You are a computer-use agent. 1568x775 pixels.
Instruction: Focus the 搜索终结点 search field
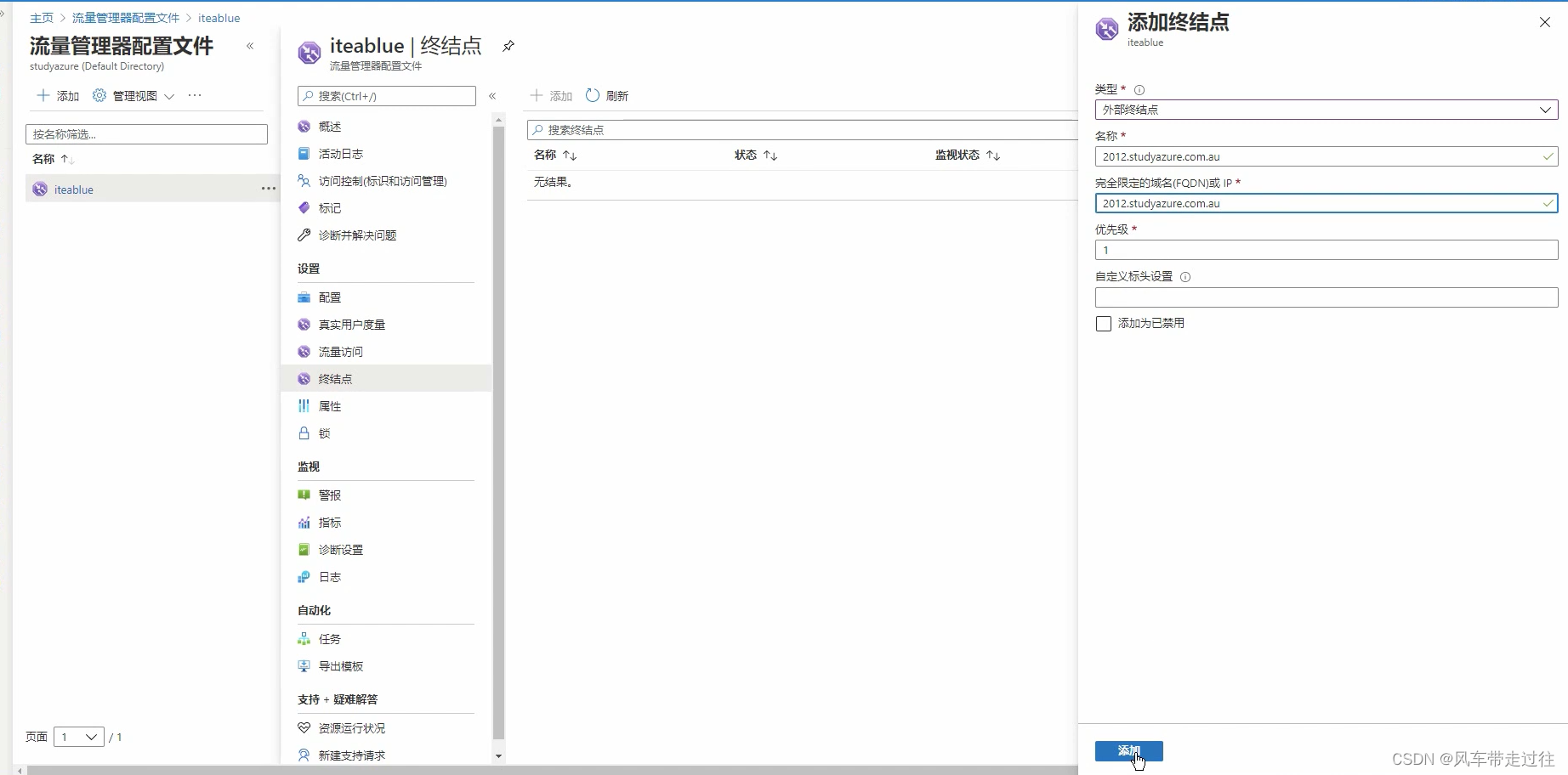coord(803,130)
